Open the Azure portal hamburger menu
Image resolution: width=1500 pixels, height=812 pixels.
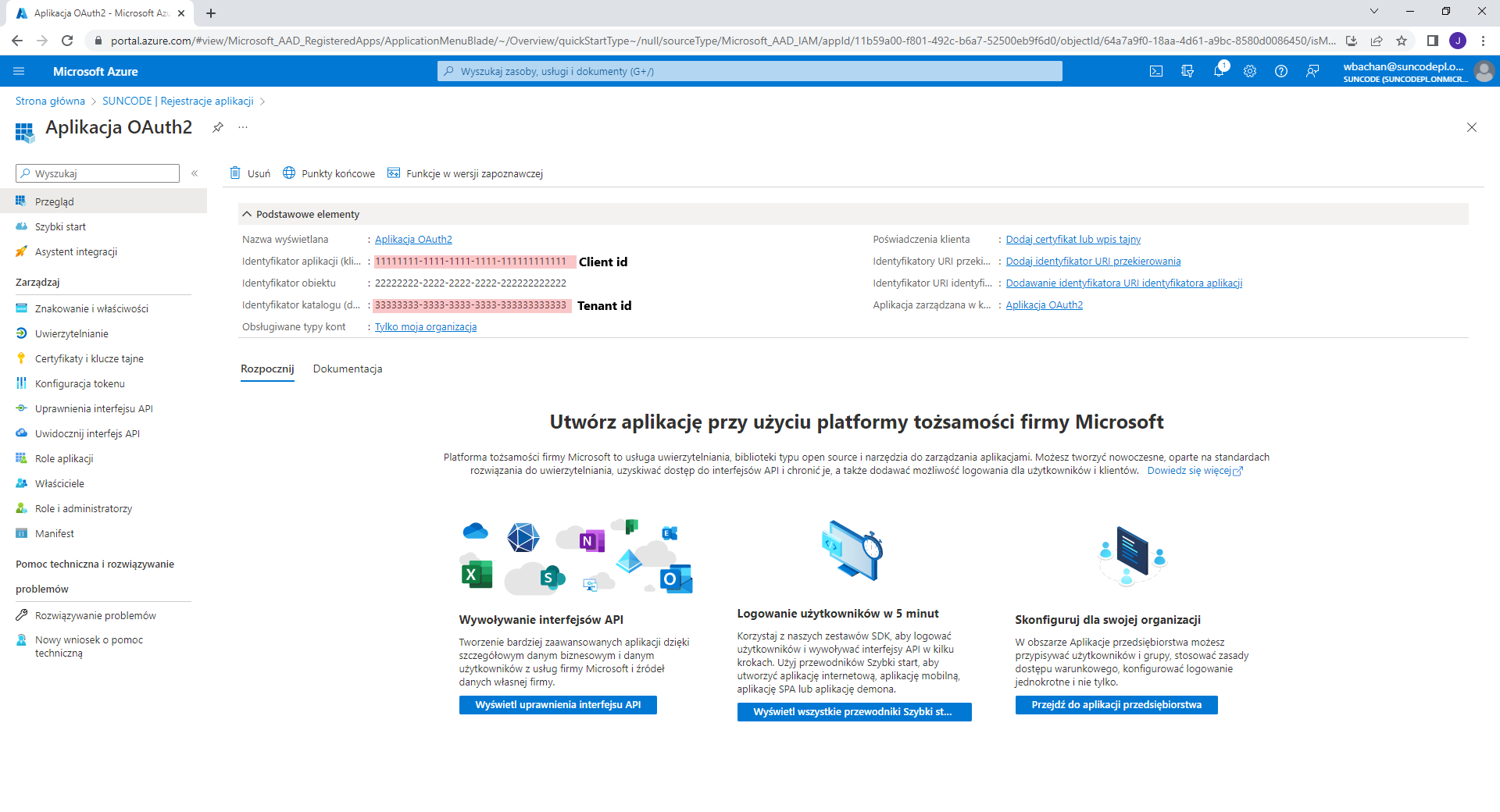point(19,71)
